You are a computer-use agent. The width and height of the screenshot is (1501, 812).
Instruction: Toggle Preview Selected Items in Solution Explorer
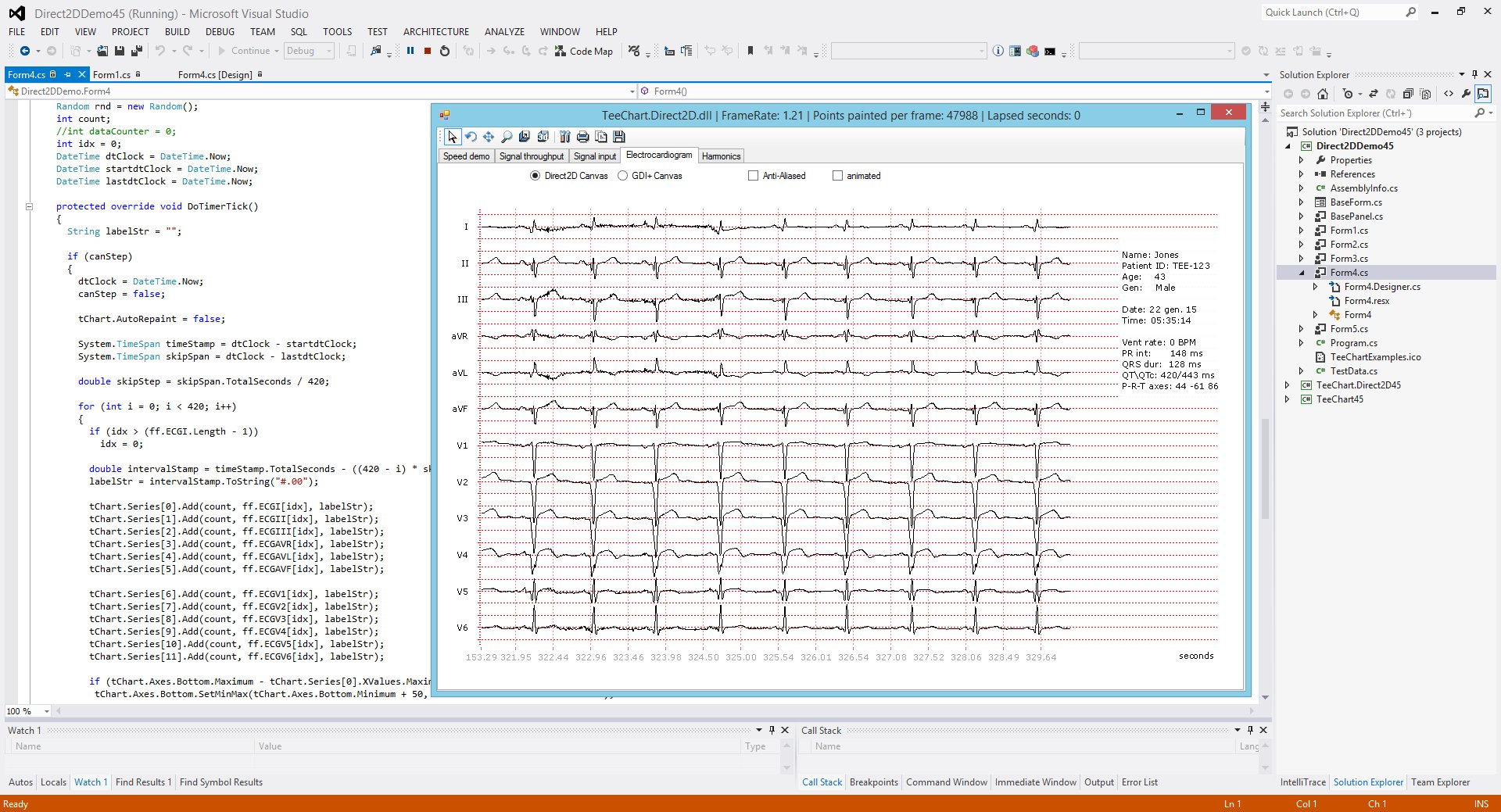click(1483, 94)
